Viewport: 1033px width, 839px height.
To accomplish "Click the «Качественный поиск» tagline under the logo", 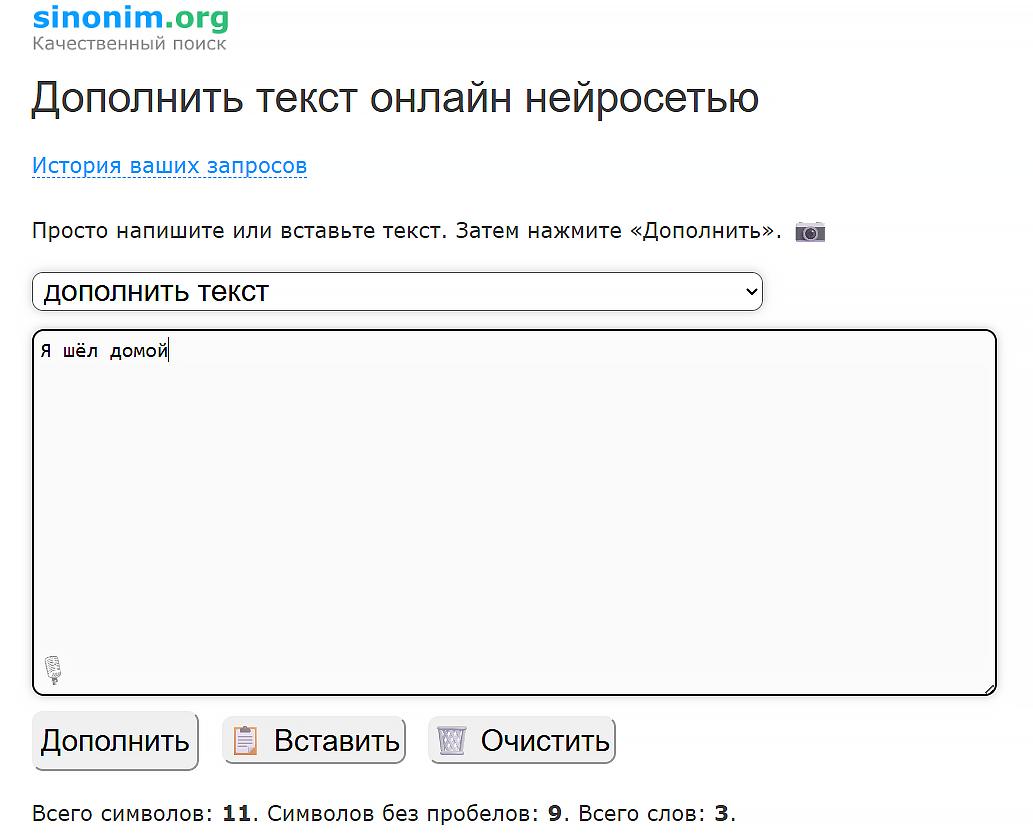I will pyautogui.click(x=129, y=44).
